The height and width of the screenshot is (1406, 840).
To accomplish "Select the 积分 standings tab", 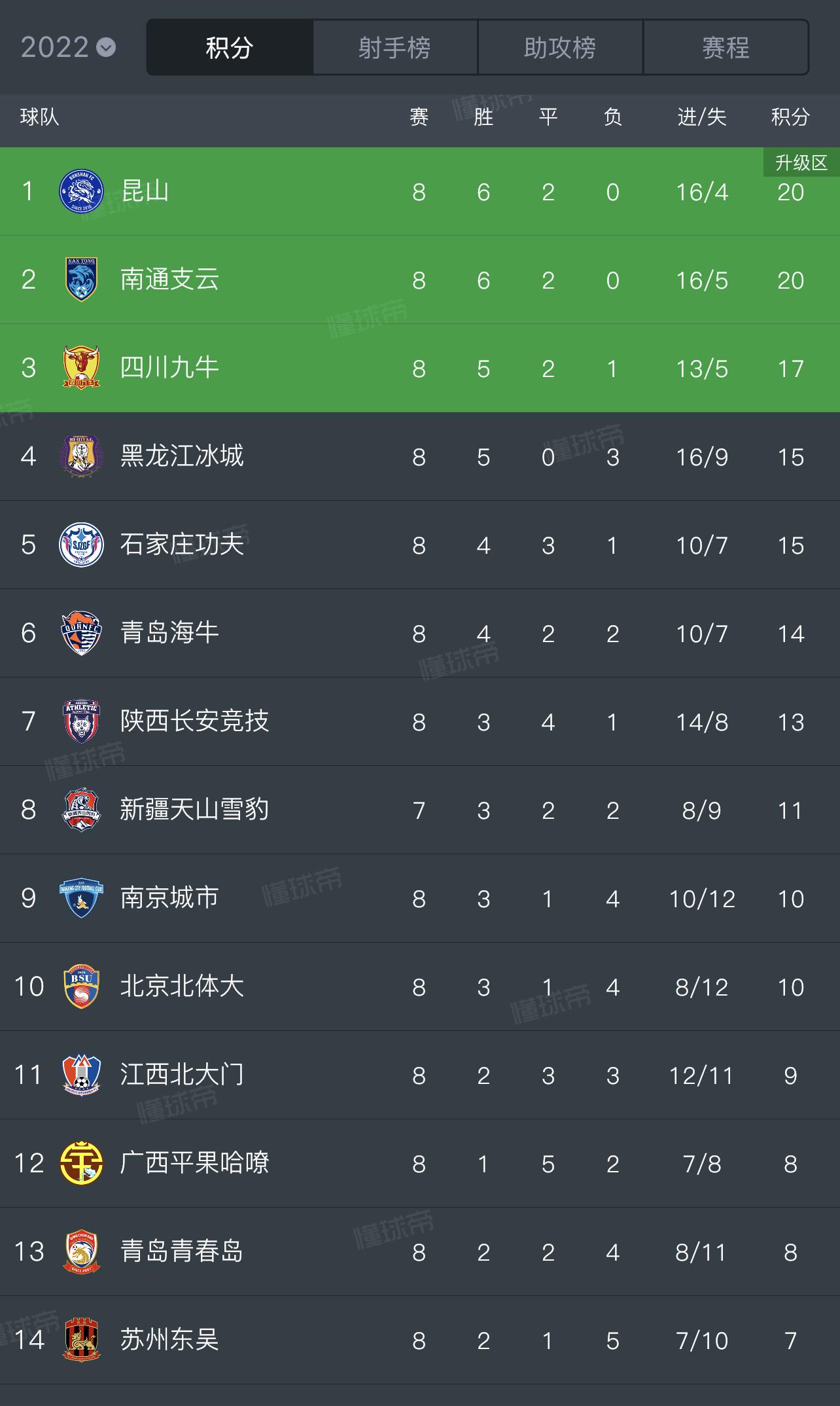I will pos(230,48).
